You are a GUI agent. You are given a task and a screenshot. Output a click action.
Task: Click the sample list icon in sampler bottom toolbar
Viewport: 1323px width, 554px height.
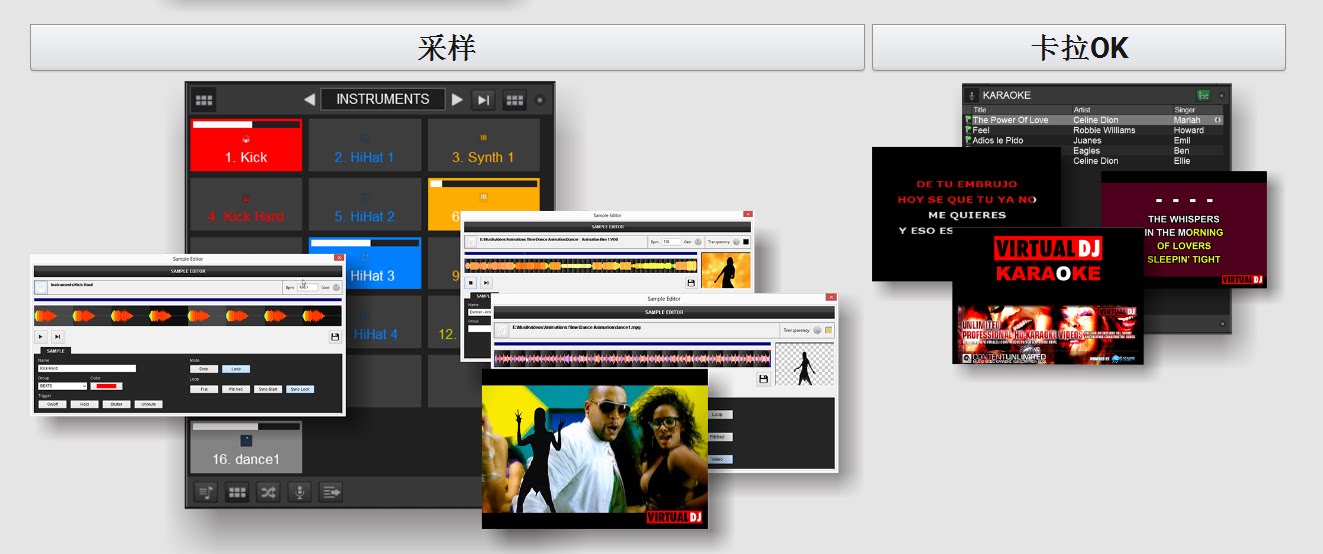(206, 491)
